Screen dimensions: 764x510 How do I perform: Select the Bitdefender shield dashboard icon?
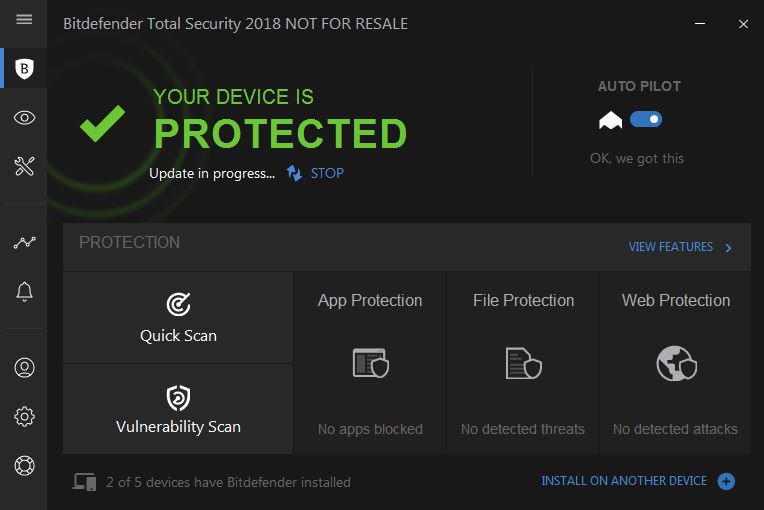[x=24, y=68]
